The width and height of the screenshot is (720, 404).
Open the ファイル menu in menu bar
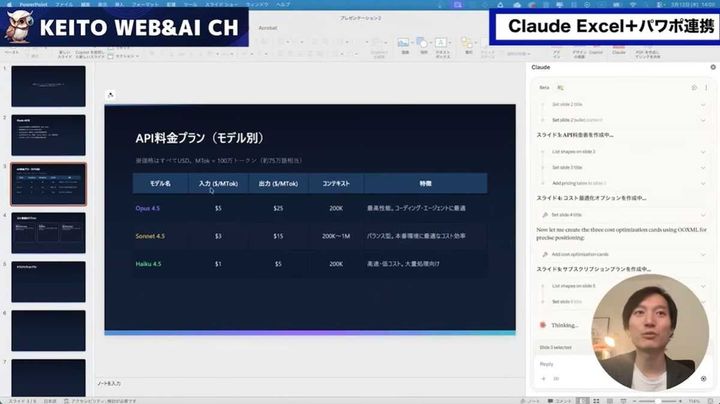coord(64,4)
